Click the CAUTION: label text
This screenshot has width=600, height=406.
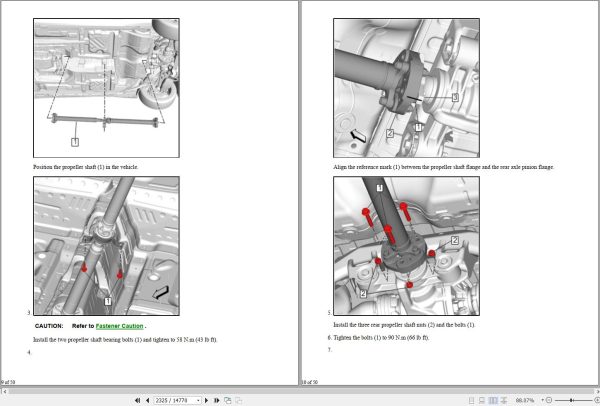tap(49, 326)
